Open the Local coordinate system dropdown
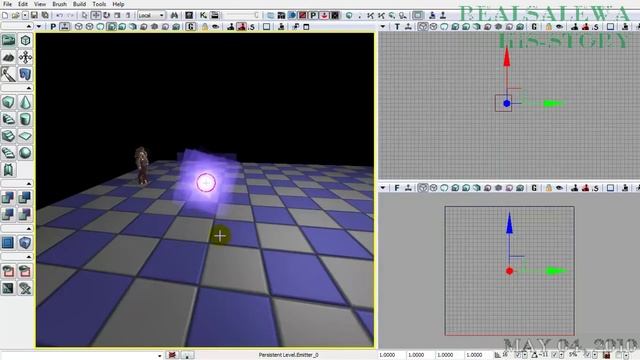The image size is (640, 360). pos(151,16)
